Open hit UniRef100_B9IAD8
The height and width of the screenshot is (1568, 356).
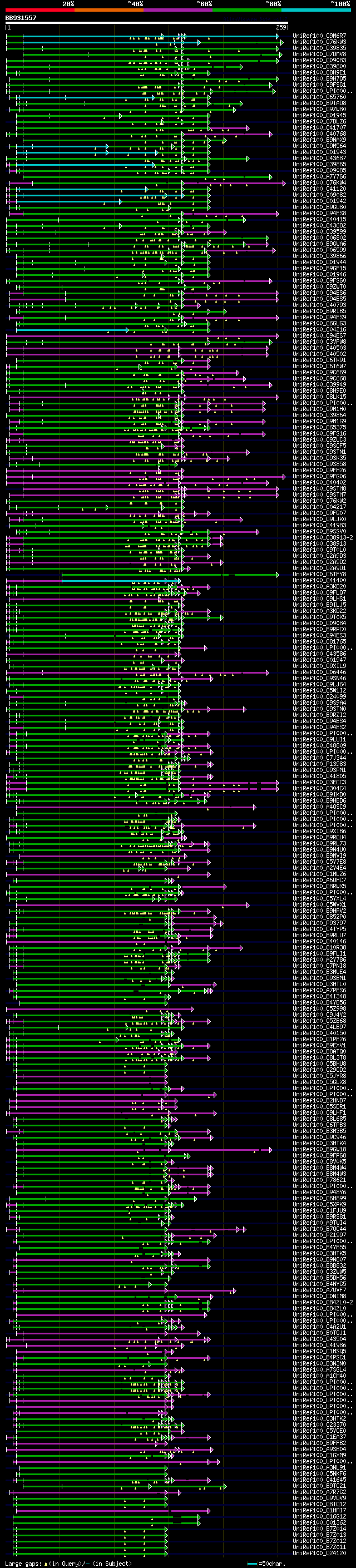319,103
